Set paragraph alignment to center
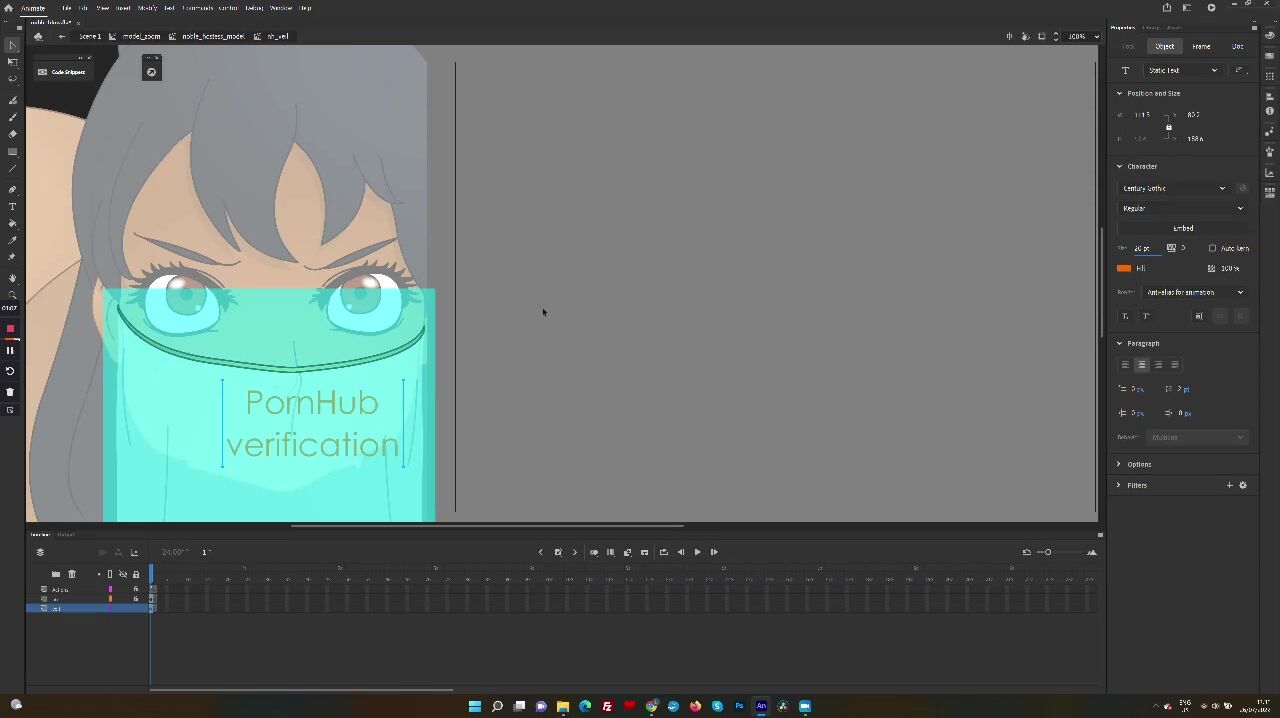Screen dimensions: 1280x718 coord(1142,365)
